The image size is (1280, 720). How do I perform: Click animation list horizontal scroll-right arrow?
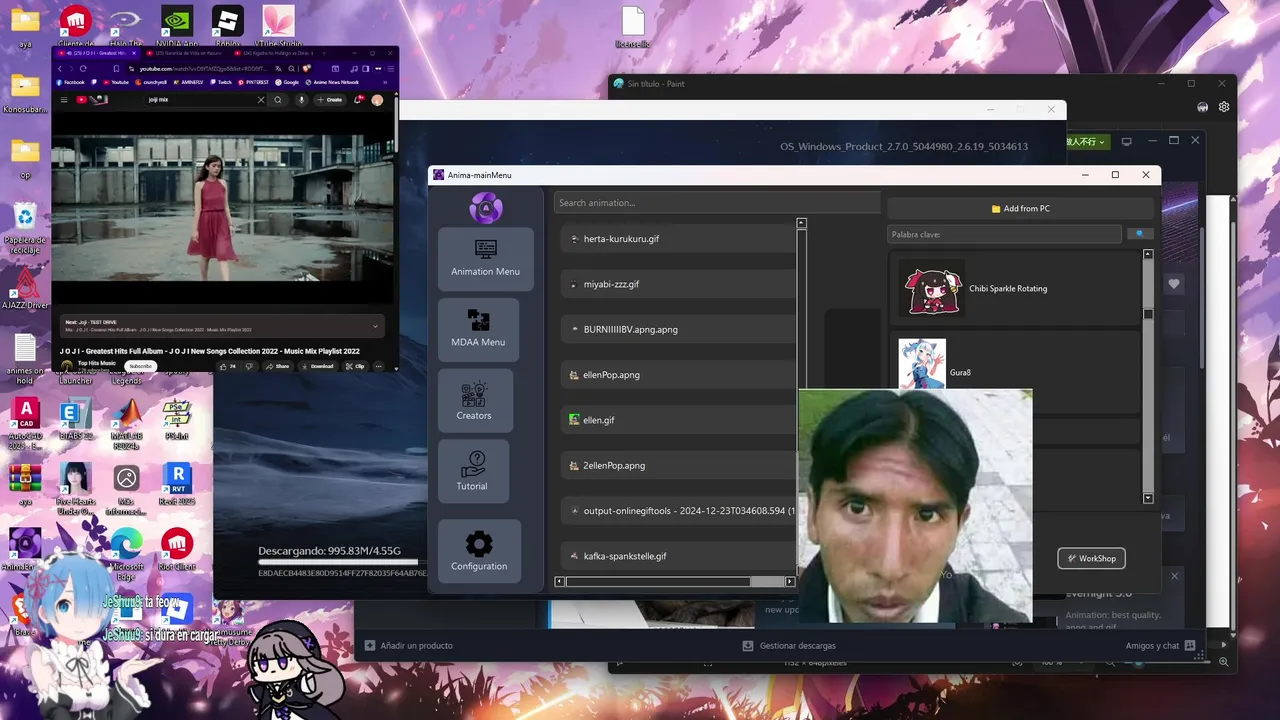[790, 581]
